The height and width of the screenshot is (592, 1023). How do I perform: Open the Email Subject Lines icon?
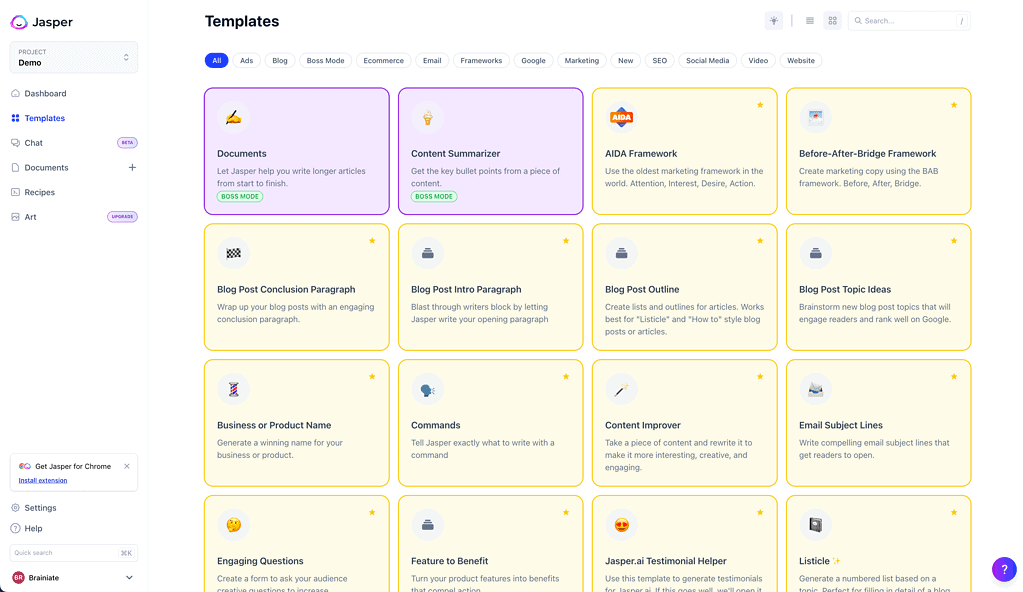click(816, 389)
